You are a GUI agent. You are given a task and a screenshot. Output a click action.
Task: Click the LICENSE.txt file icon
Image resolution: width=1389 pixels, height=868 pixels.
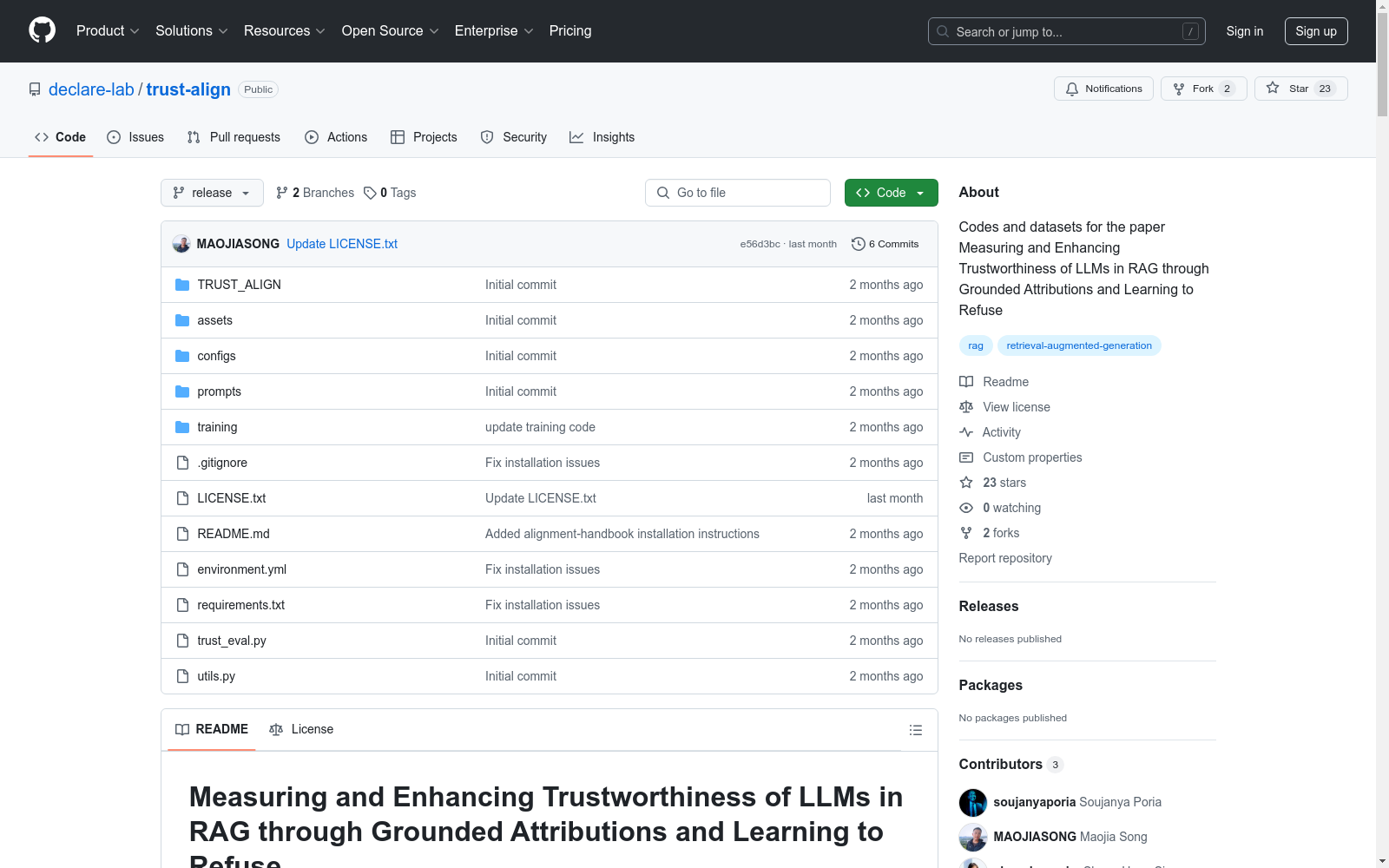coord(182,498)
